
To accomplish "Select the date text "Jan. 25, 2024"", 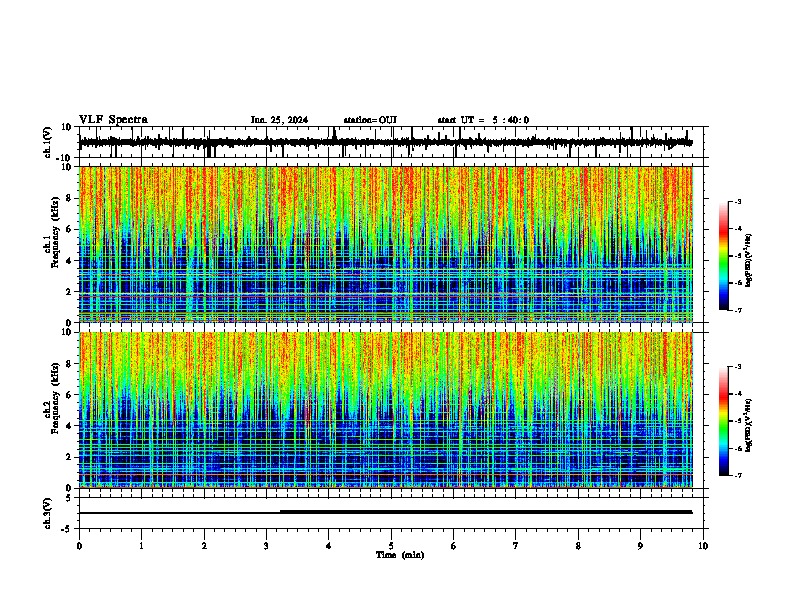I will click(279, 120).
